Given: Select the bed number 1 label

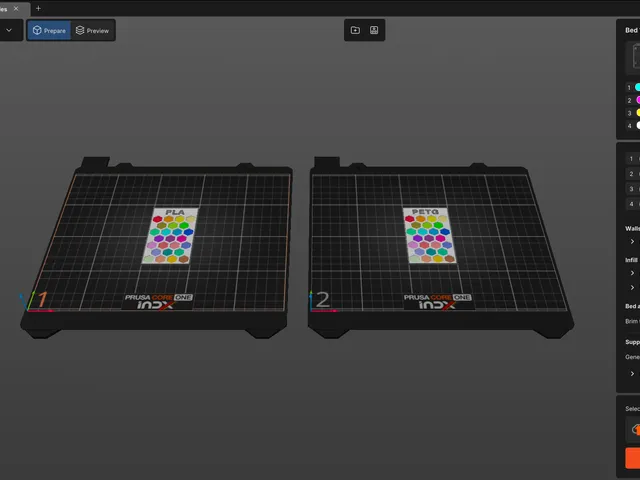Looking at the screenshot, I should coord(42,300).
